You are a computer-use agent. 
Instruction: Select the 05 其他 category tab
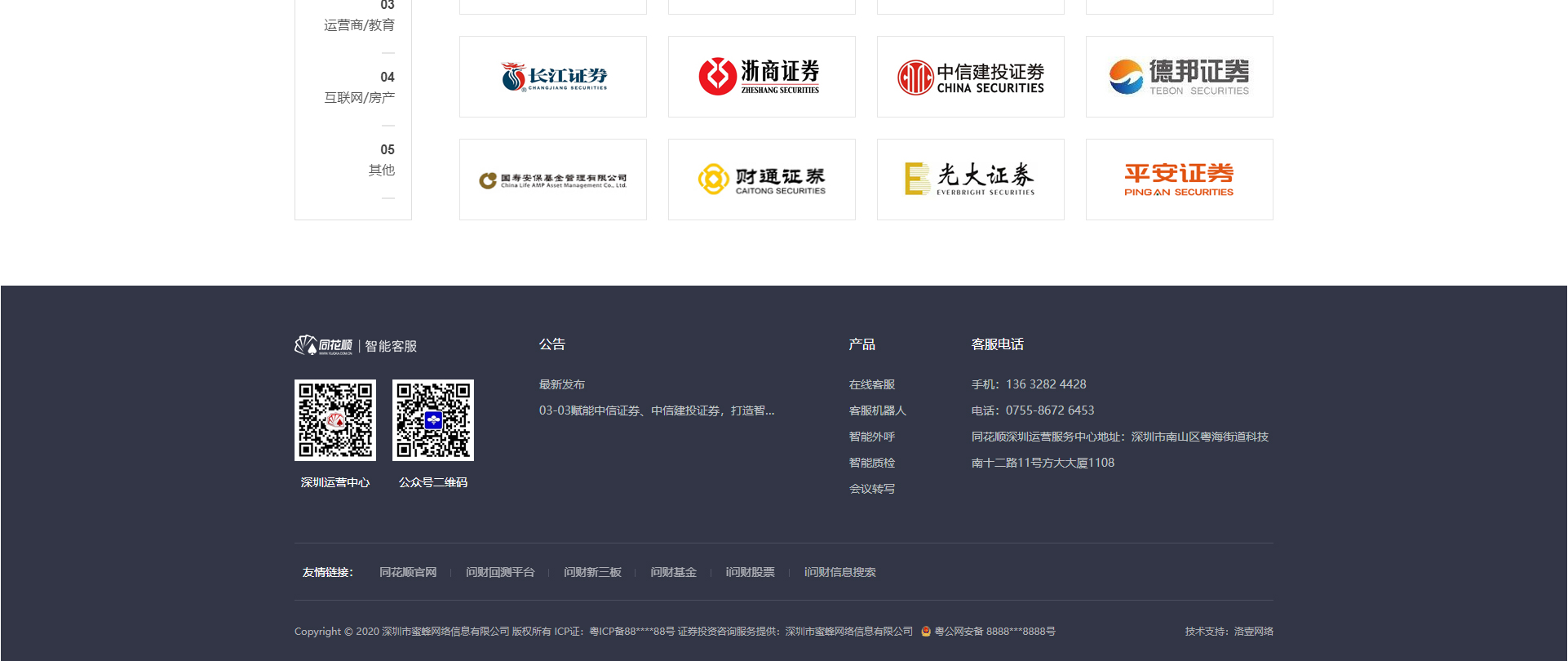click(380, 160)
